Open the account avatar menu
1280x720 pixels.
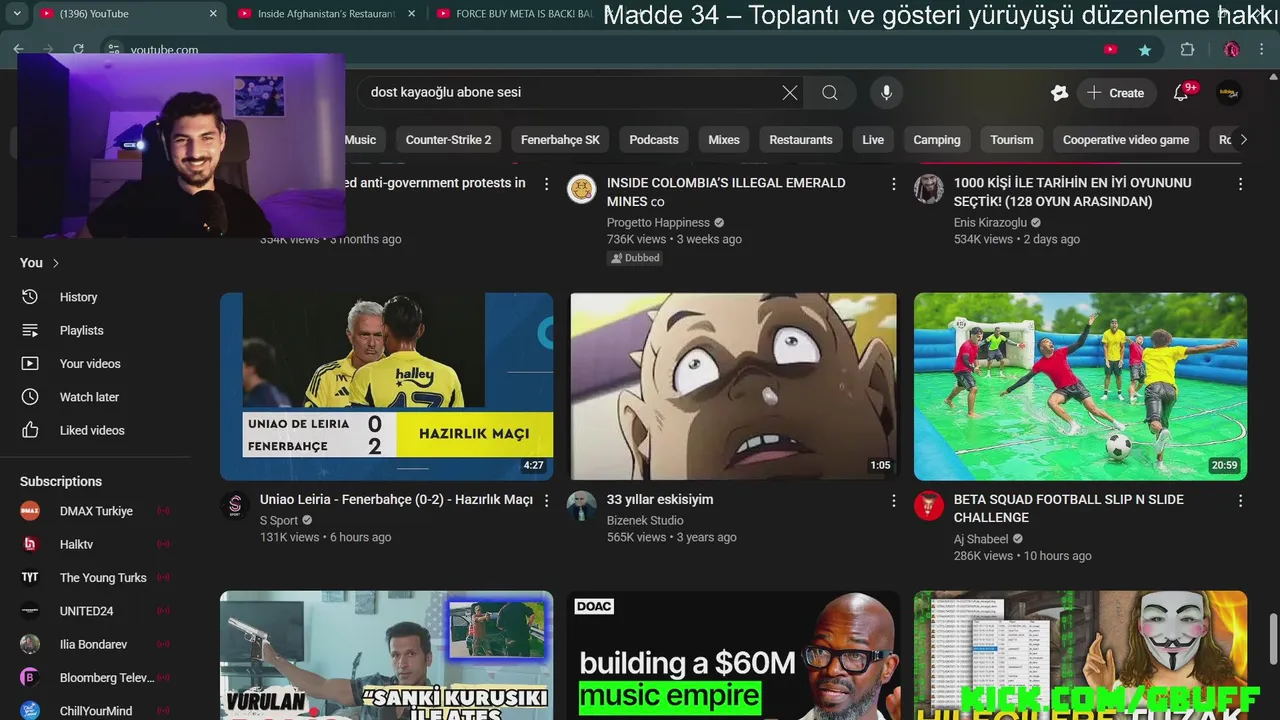coord(1229,92)
